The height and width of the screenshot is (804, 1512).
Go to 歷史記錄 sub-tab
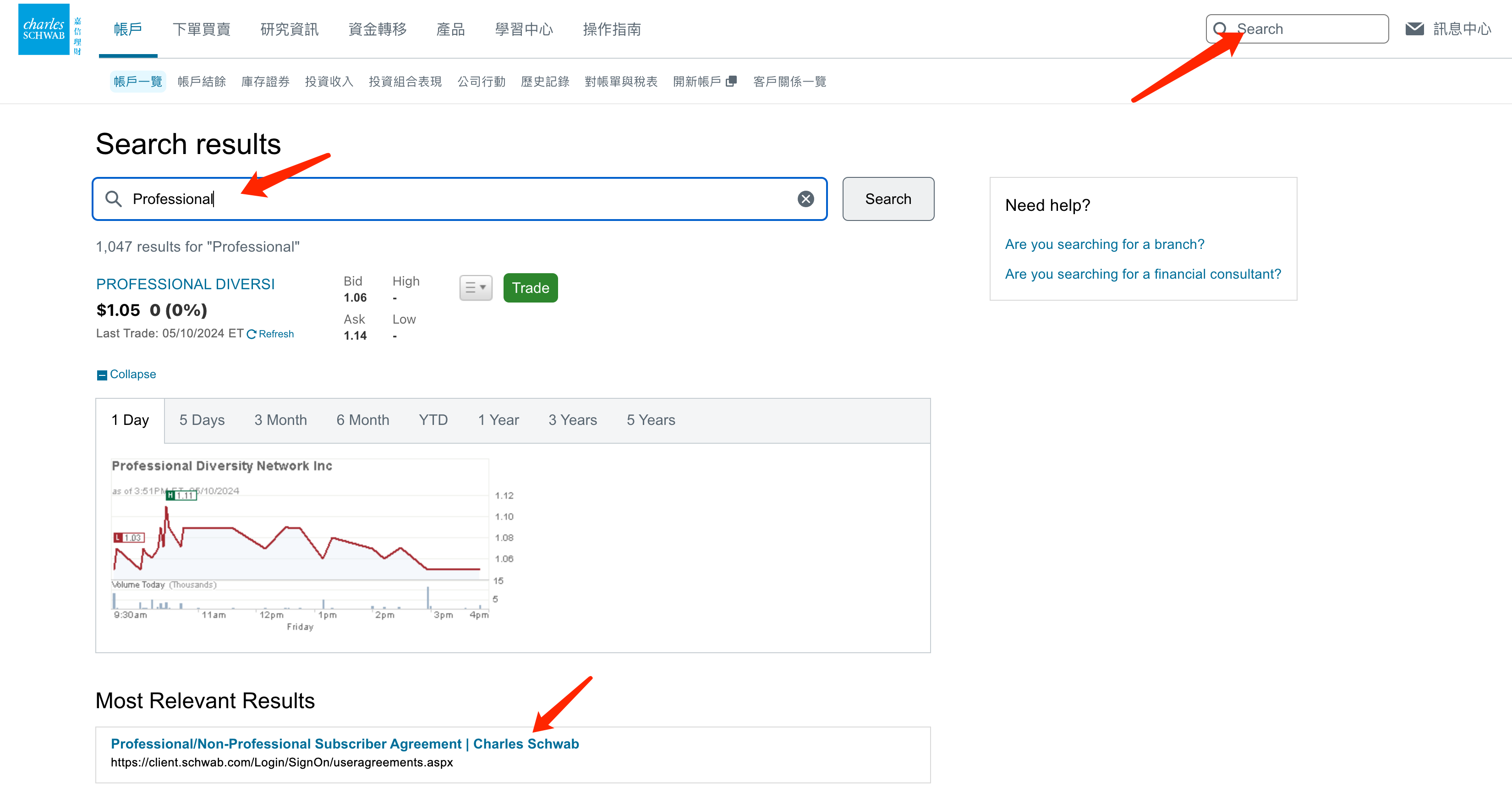pyautogui.click(x=545, y=82)
